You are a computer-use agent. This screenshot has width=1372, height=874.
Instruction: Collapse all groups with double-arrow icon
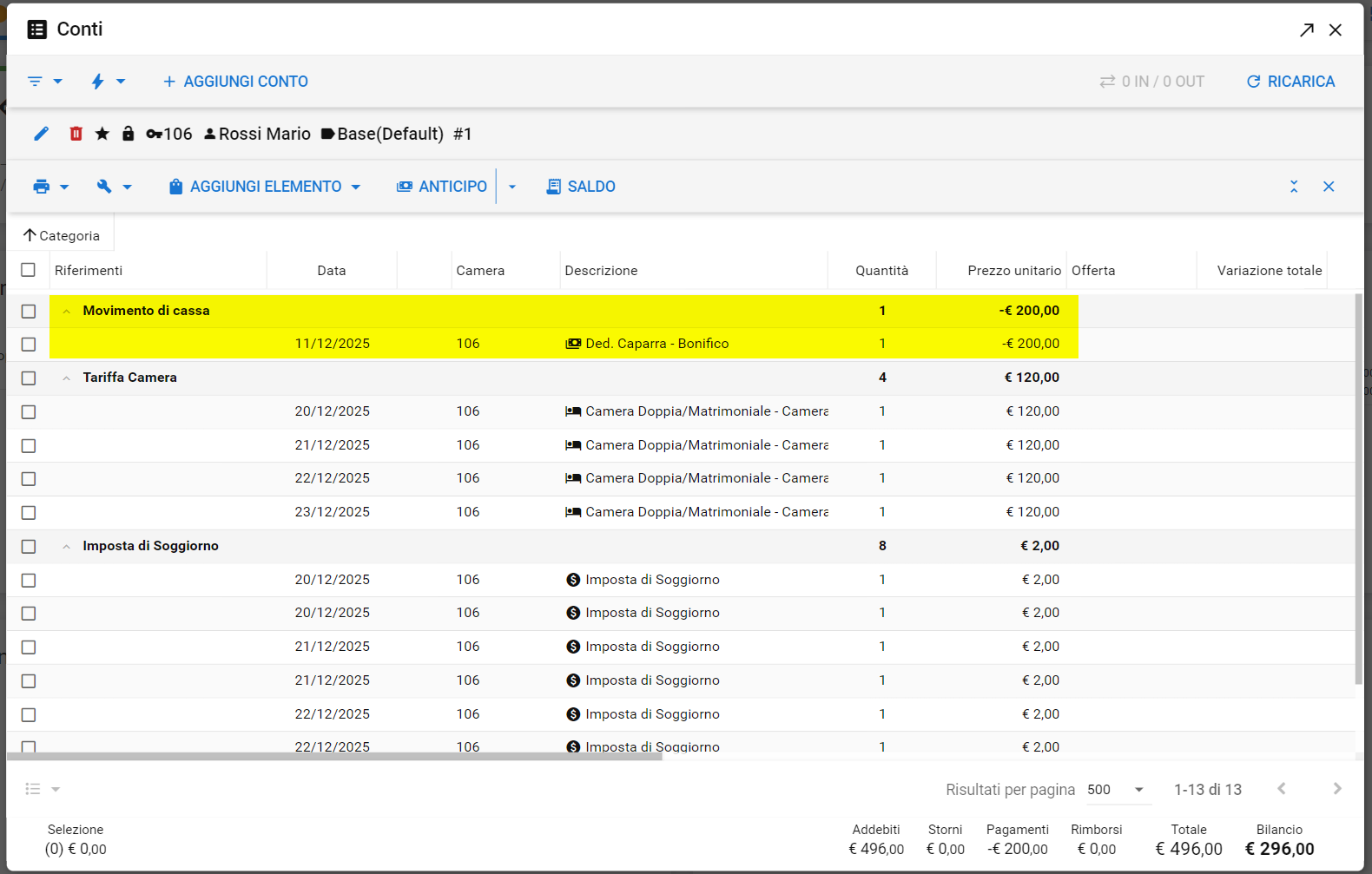click(1294, 187)
